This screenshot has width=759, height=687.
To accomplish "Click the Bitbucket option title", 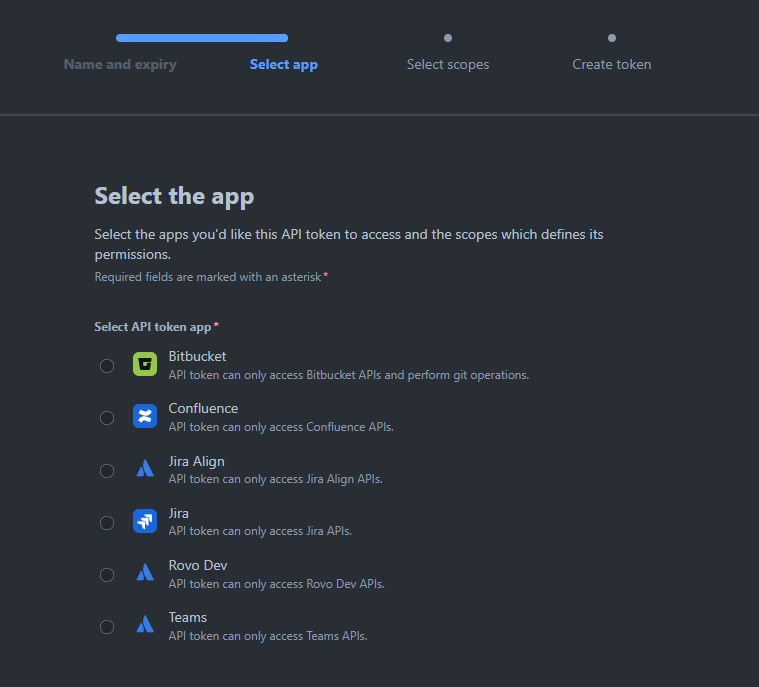I will (197, 356).
